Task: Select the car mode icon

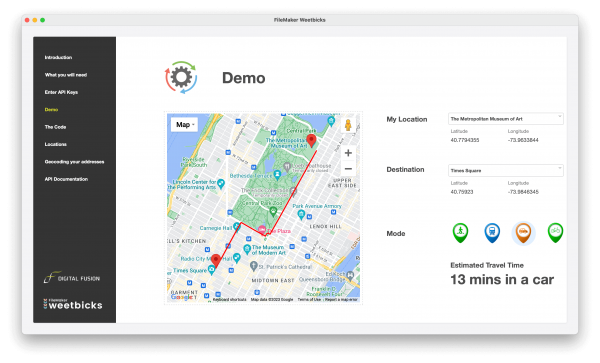Action: [x=523, y=233]
